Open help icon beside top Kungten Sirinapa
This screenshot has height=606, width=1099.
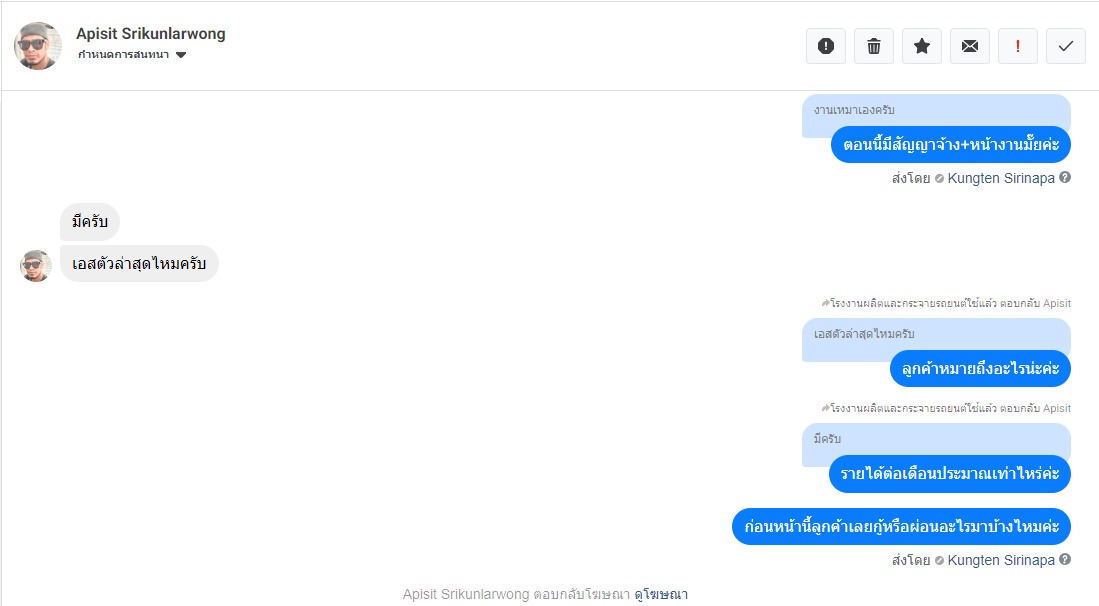(1065, 177)
